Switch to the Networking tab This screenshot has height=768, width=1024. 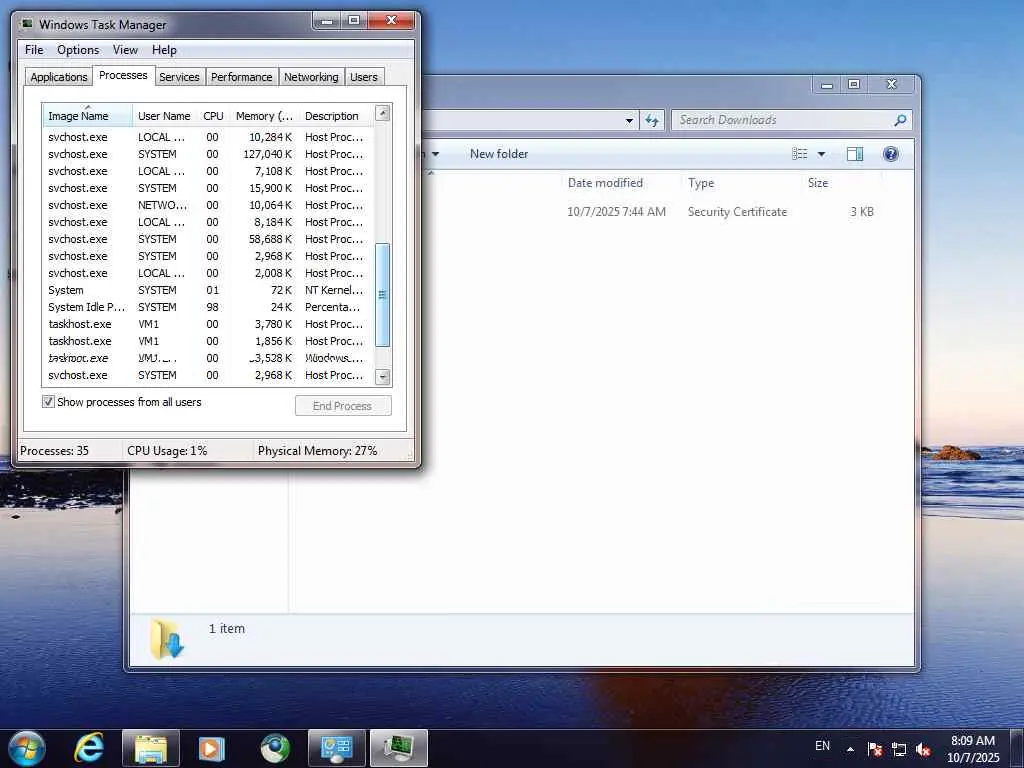(x=311, y=77)
